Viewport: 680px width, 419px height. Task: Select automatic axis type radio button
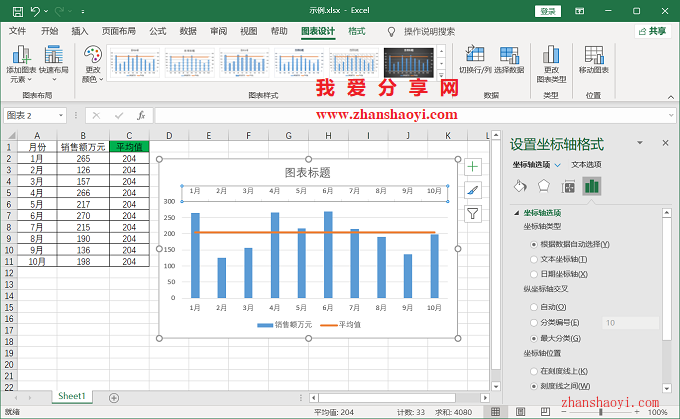[534, 245]
